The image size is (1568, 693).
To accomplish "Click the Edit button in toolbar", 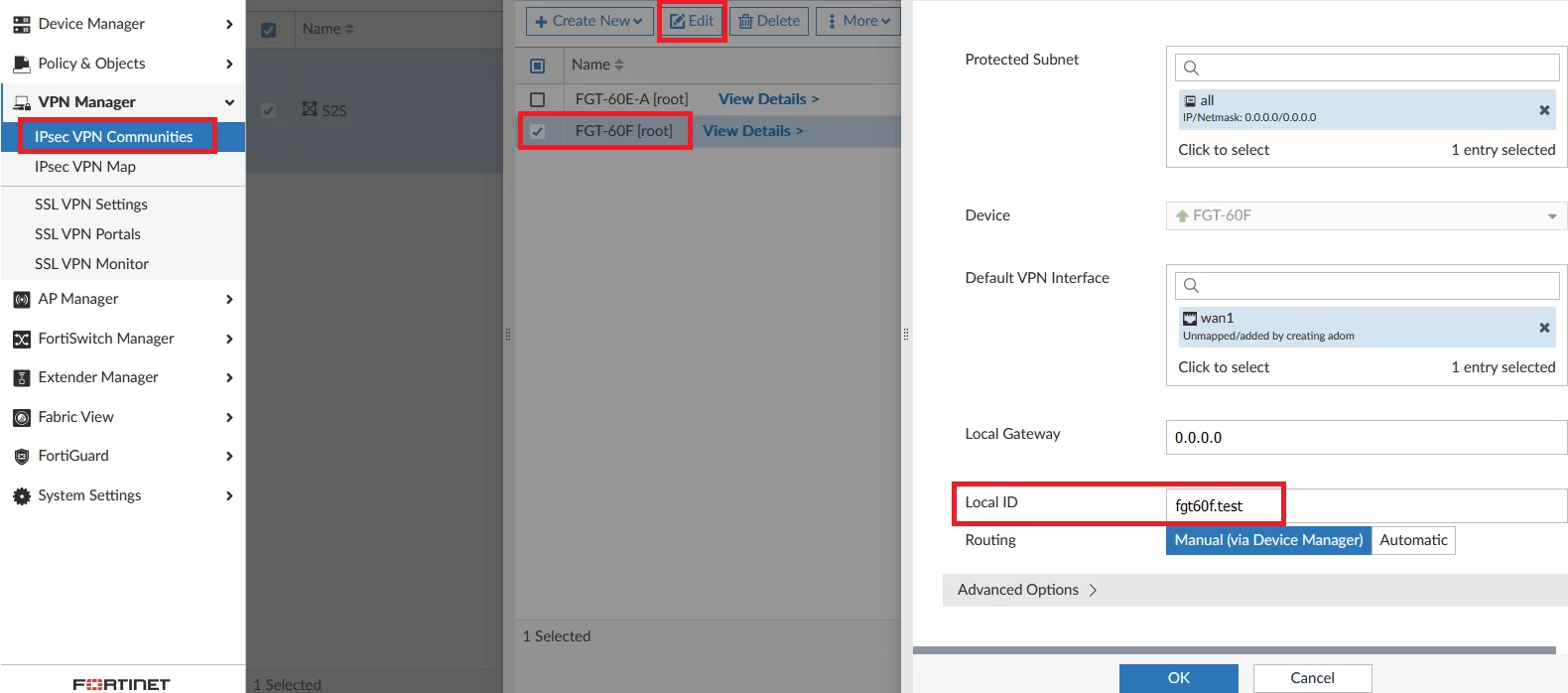I will click(692, 21).
